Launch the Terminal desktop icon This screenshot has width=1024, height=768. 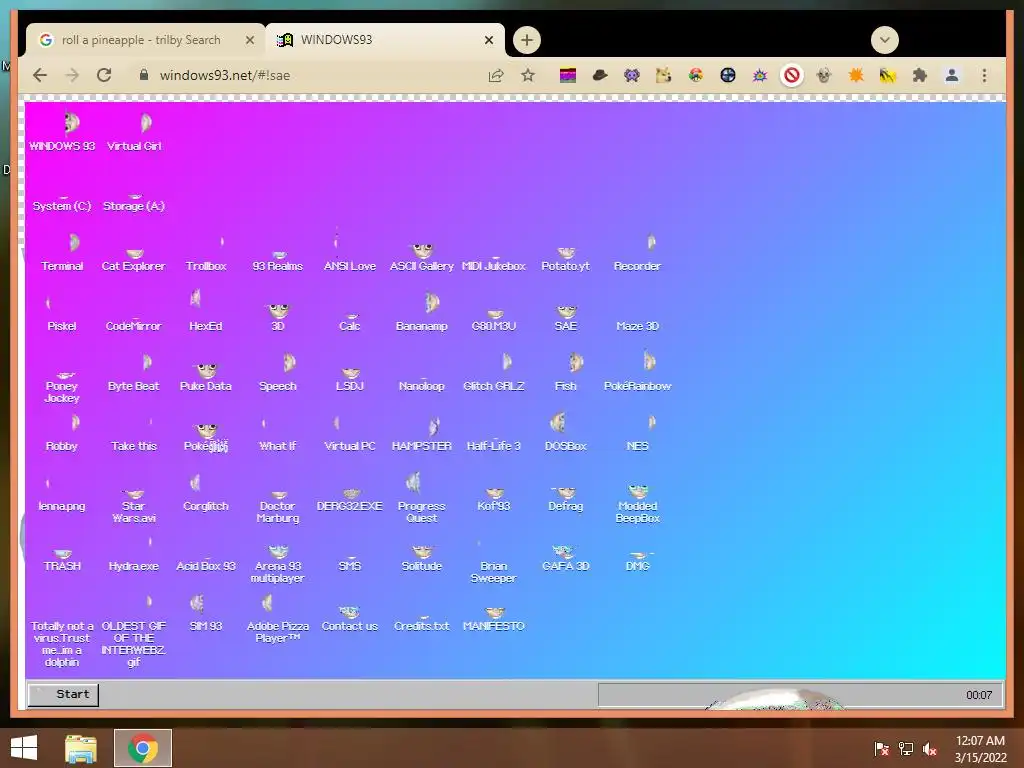coord(63,253)
